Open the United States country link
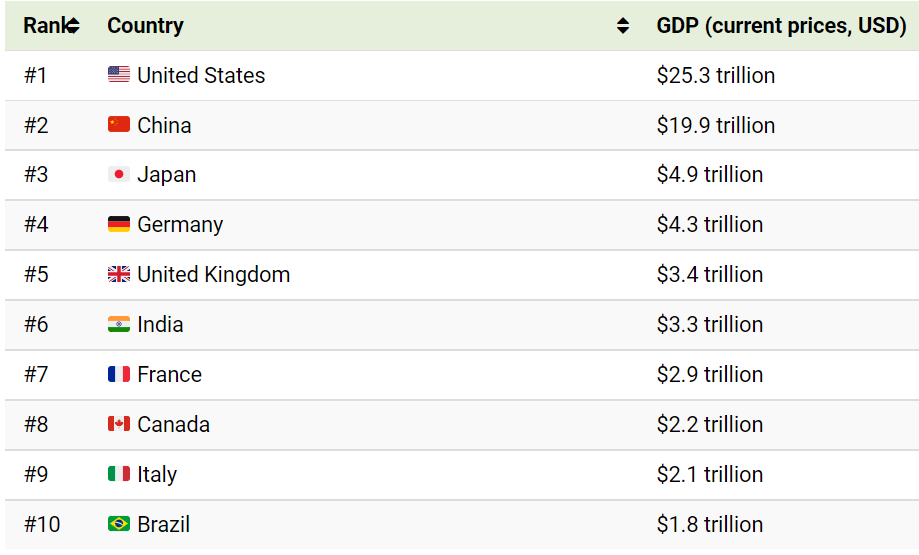919x555 pixels. [x=201, y=75]
